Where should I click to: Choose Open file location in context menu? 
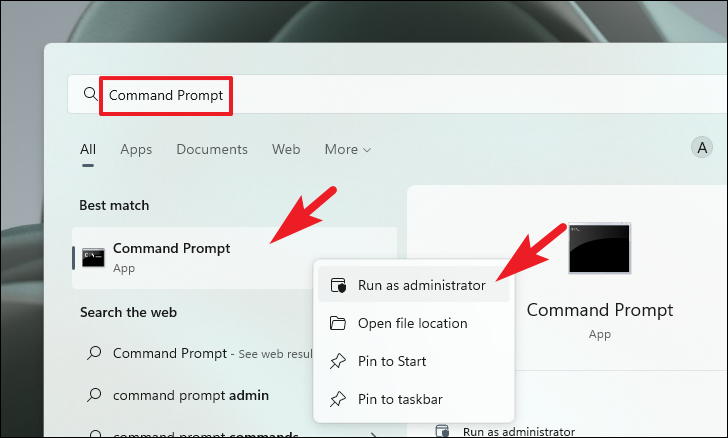pos(414,323)
